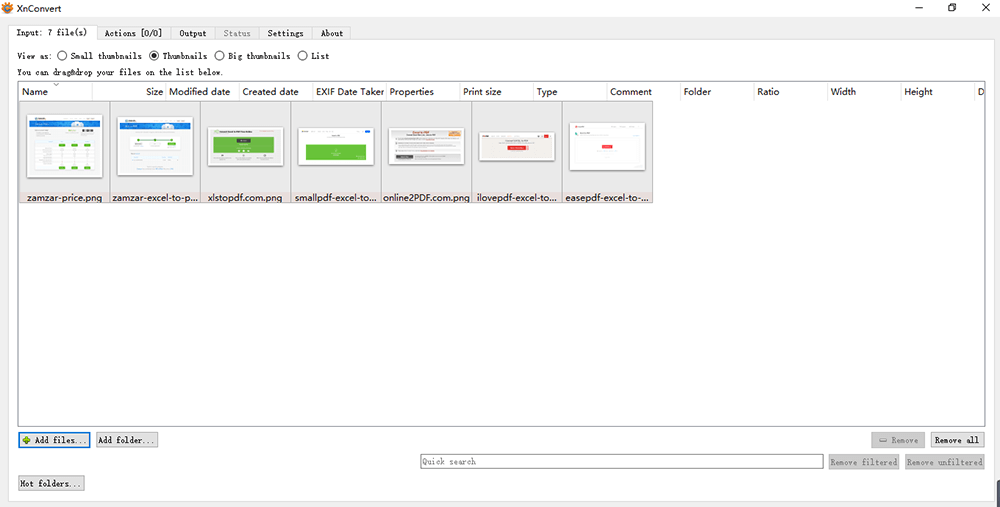Choose the Thumbnails view radio button

pyautogui.click(x=154, y=56)
